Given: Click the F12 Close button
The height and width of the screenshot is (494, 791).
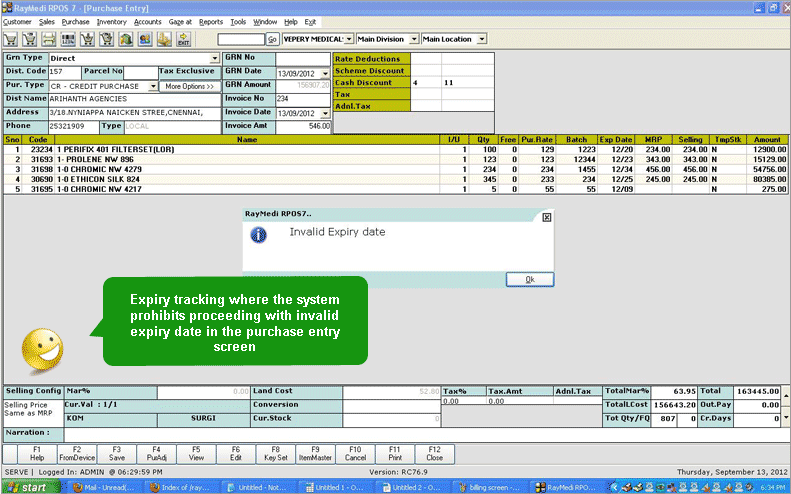Looking at the screenshot, I should 435,454.
